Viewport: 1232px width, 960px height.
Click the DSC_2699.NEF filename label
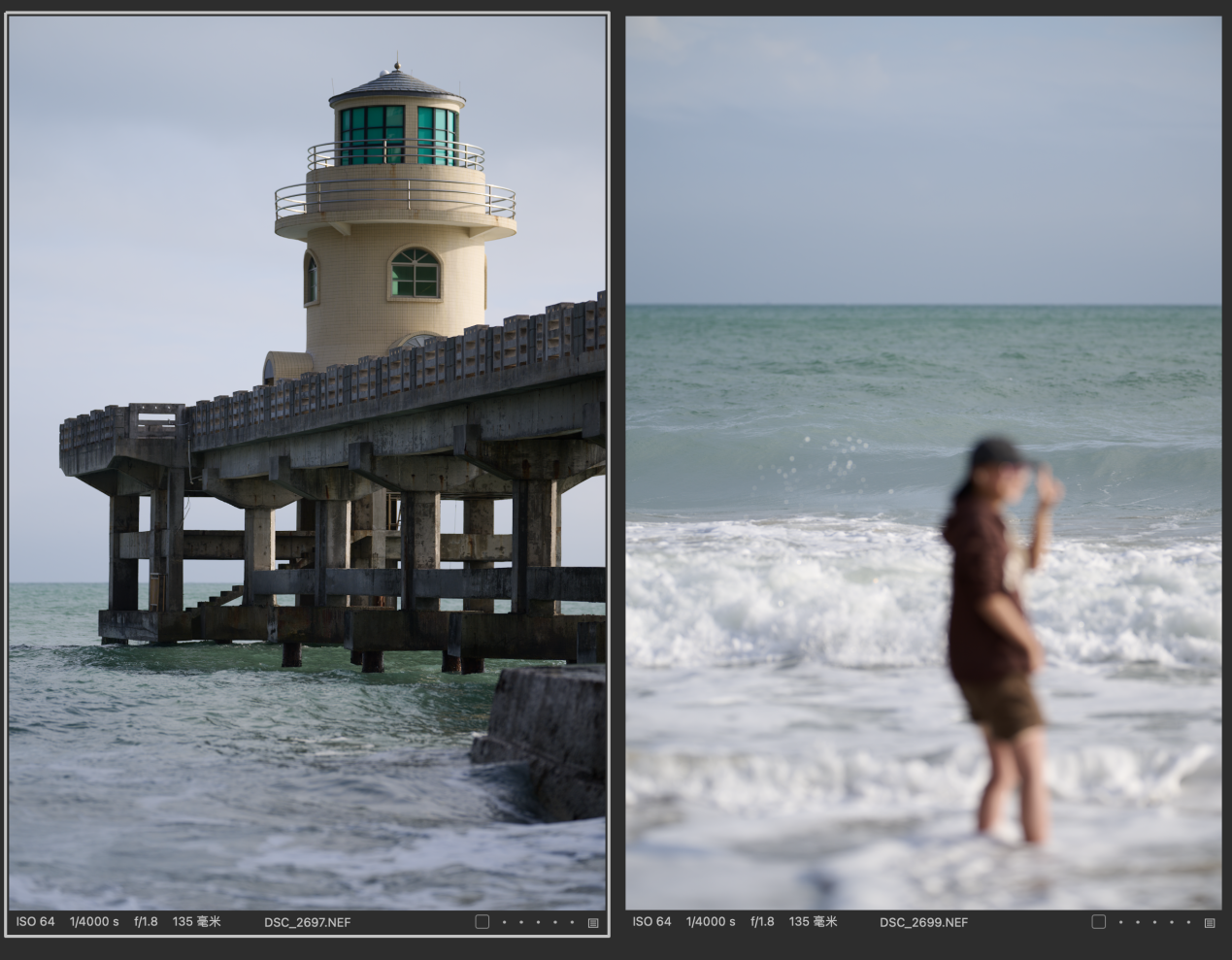pyautogui.click(x=923, y=922)
